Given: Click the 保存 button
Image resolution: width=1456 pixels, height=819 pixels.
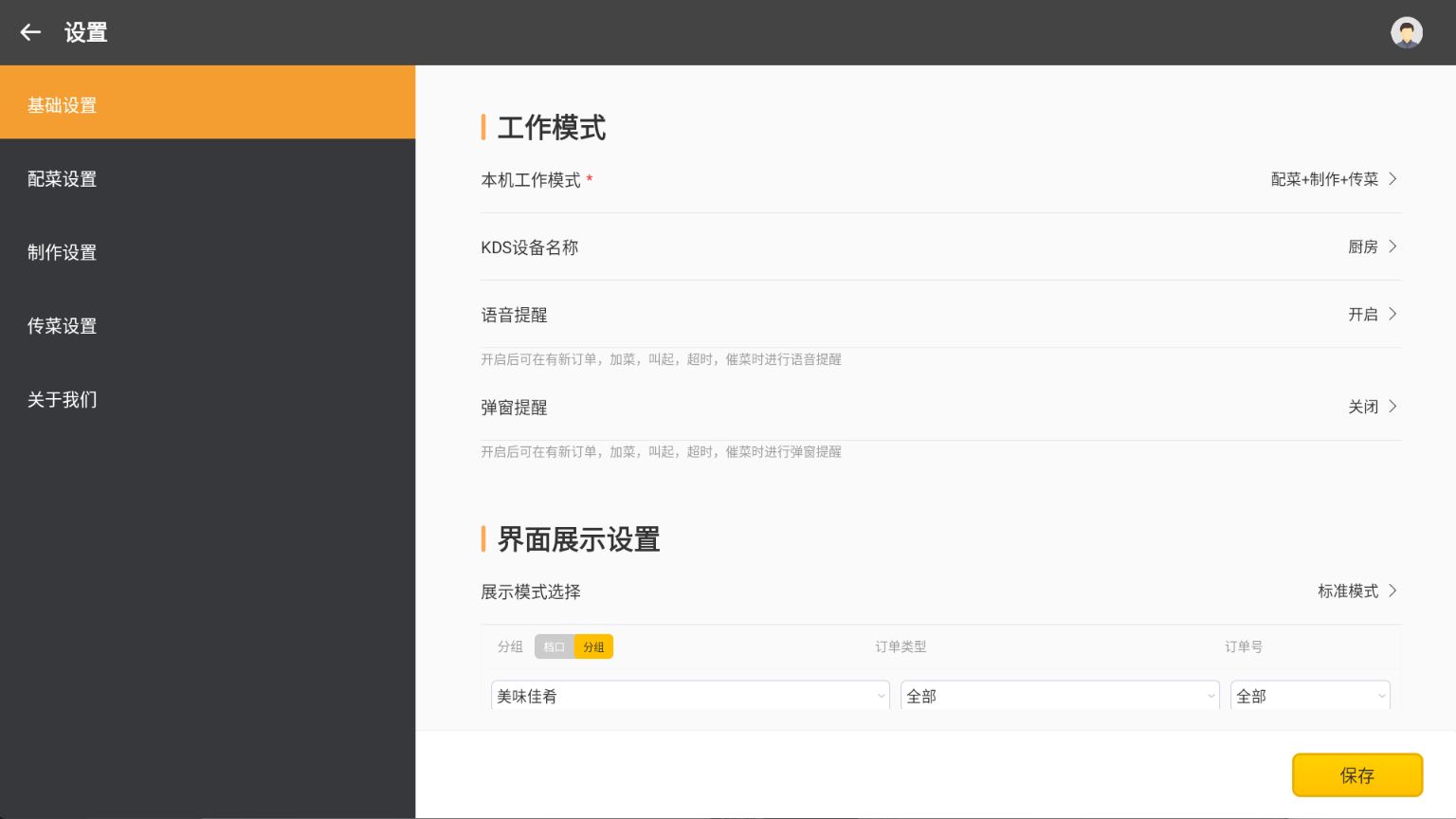Looking at the screenshot, I should [1357, 775].
